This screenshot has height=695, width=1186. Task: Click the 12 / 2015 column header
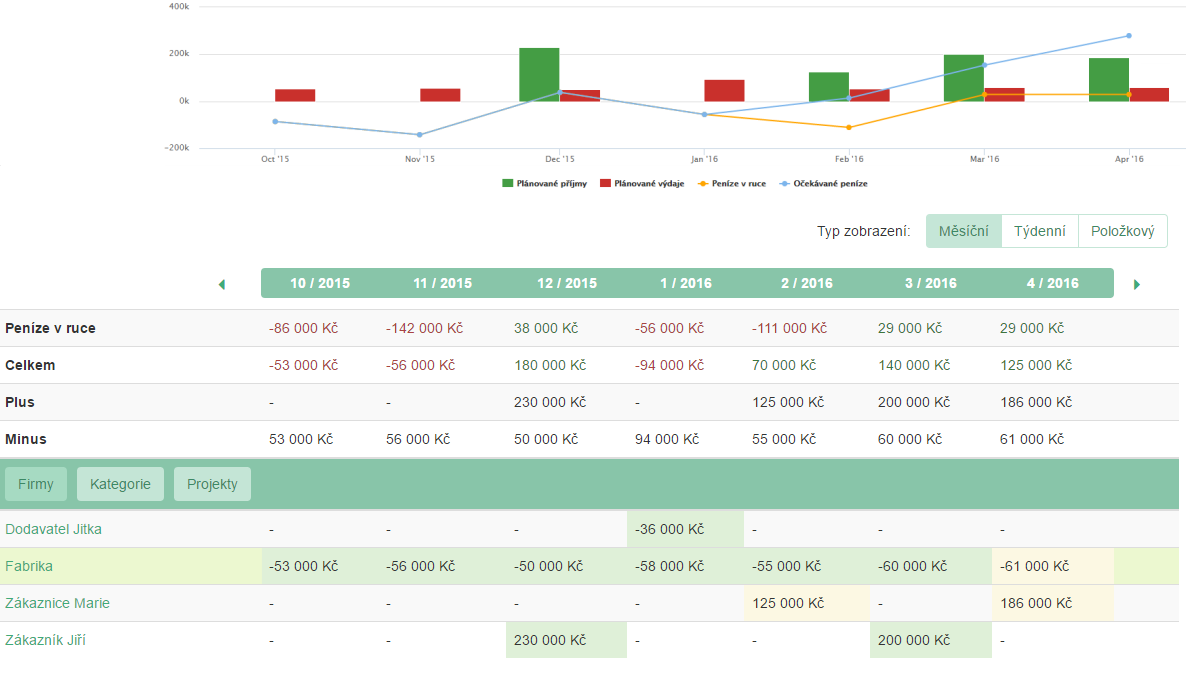[566, 283]
